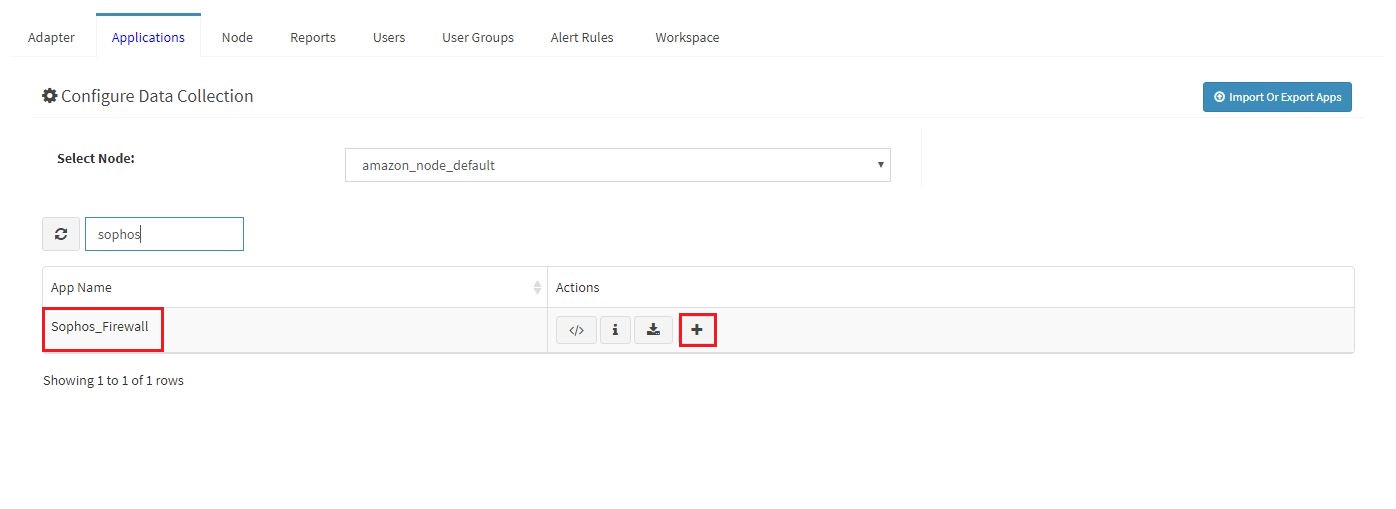Select the Applications tab
1396x509 pixels.
coord(148,37)
